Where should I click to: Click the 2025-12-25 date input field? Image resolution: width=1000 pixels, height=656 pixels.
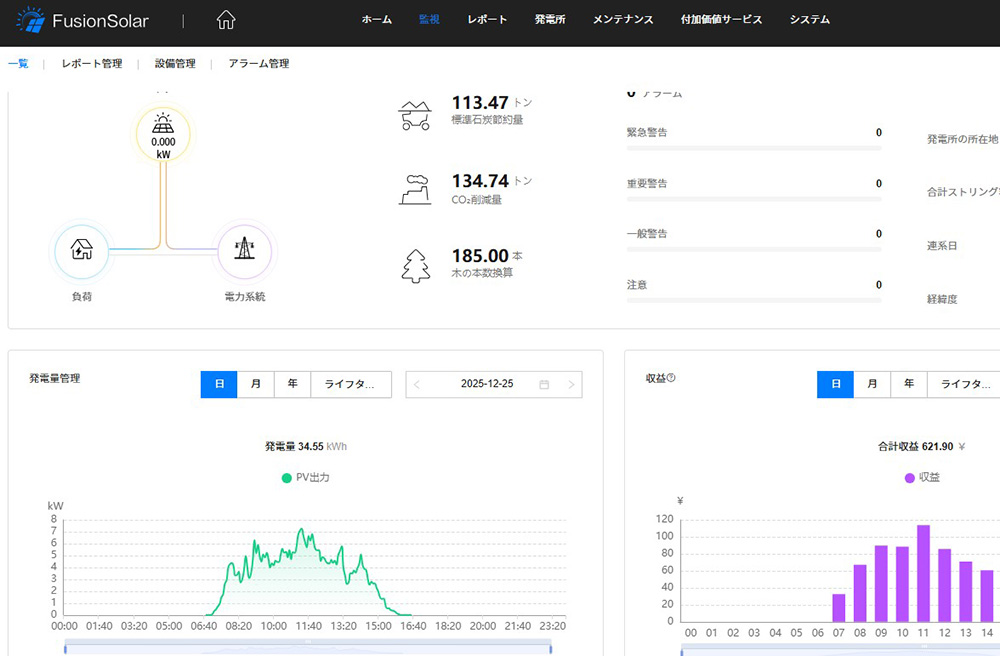pos(487,384)
